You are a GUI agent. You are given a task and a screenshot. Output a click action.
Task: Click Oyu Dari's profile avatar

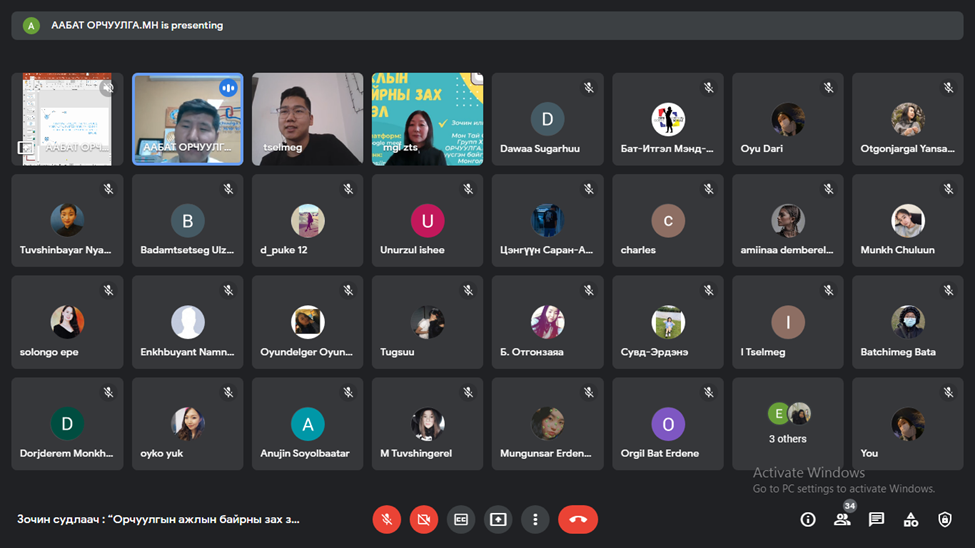pos(788,119)
